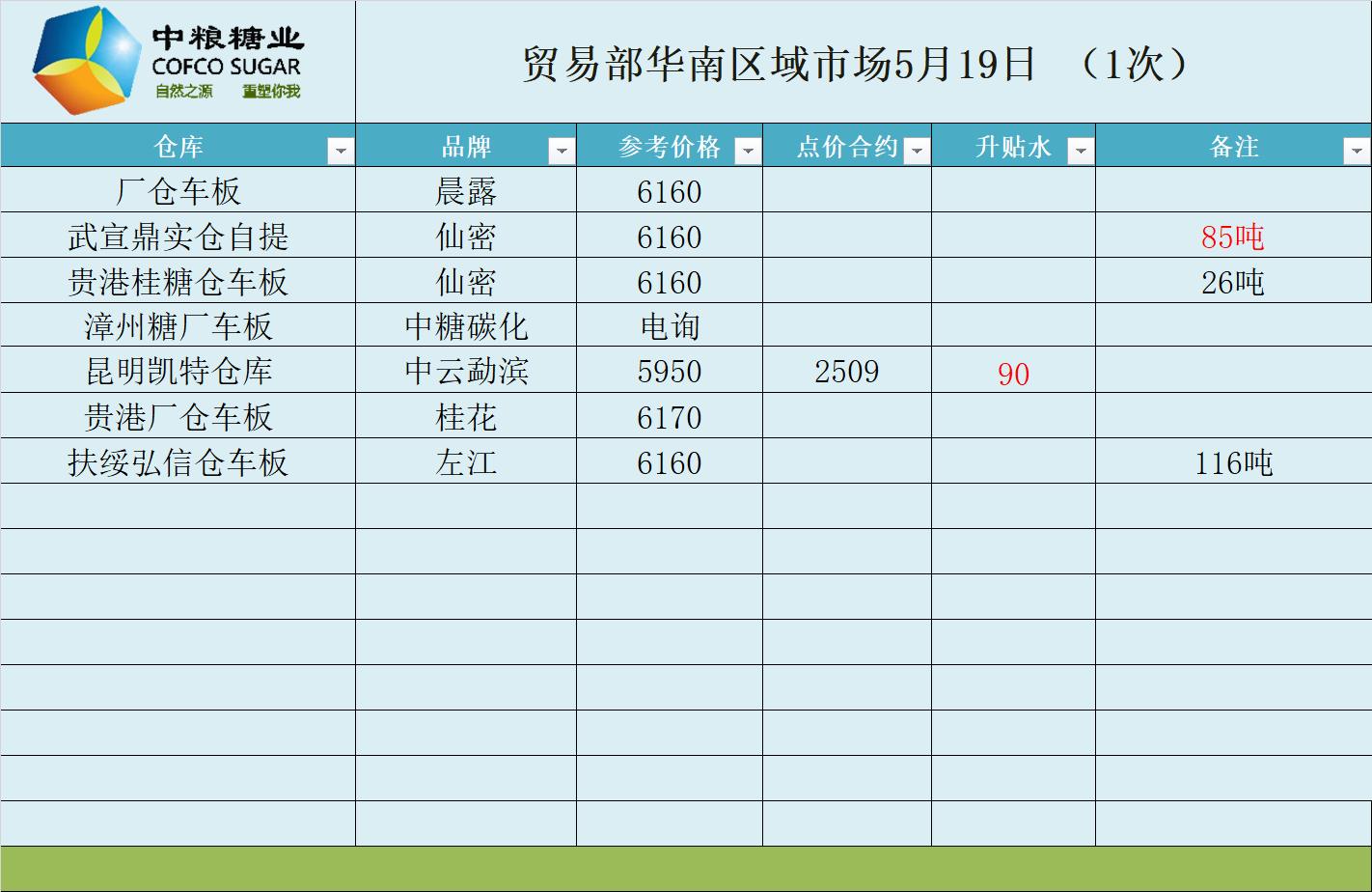Screen dimensions: 1372x892
Task: Select the 厂仓车板 warehouse cell
Action: point(178,191)
